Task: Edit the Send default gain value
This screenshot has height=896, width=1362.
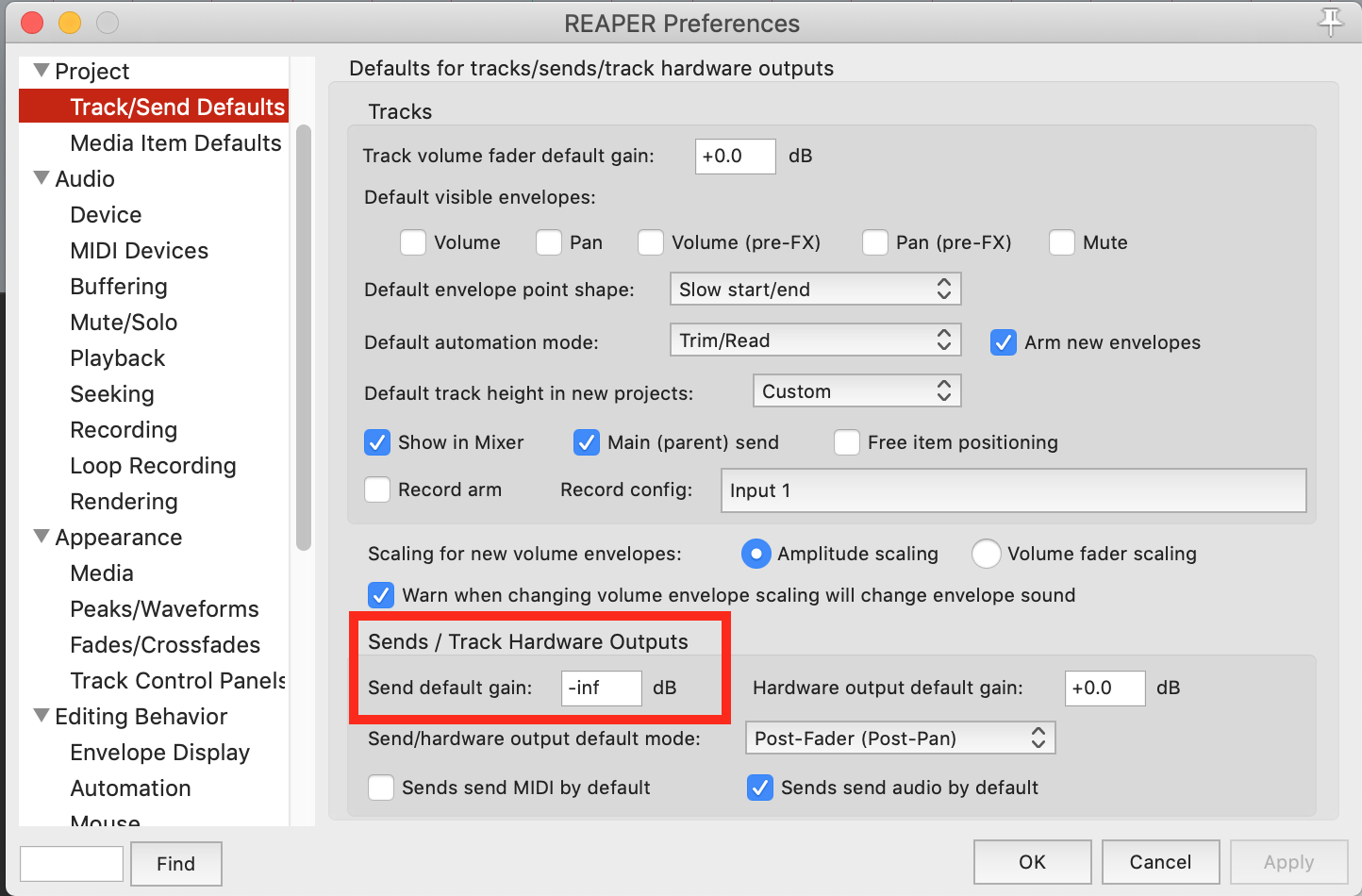Action: coord(601,688)
